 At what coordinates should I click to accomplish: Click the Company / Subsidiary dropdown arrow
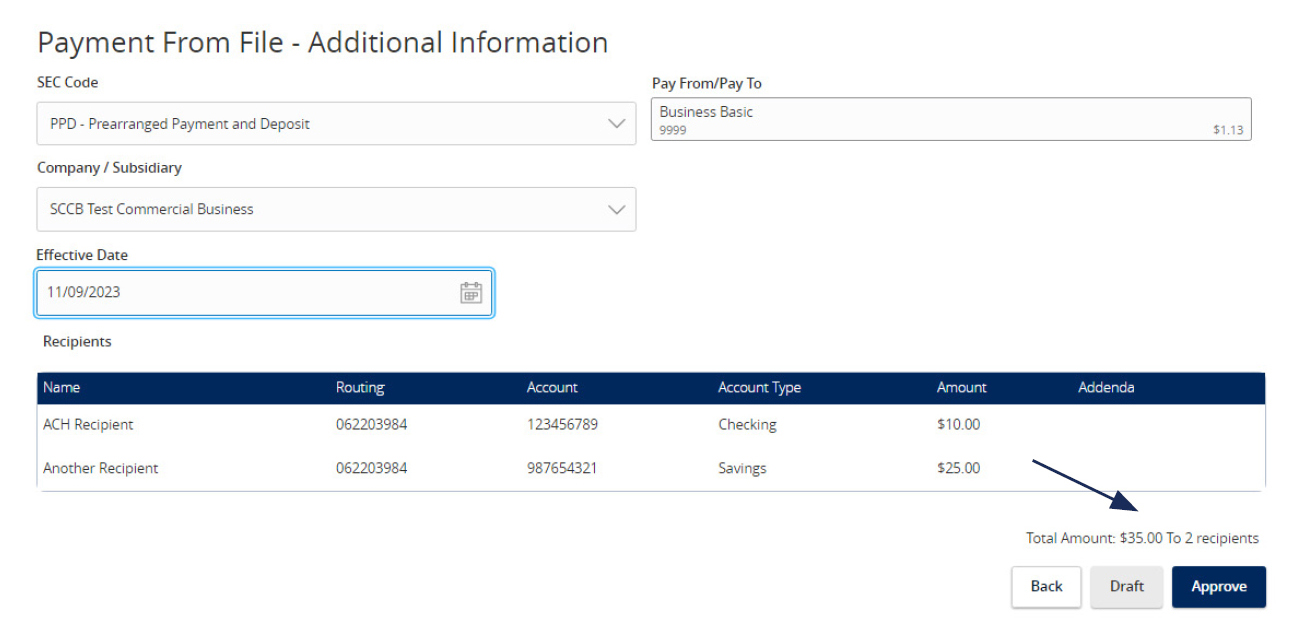click(617, 209)
